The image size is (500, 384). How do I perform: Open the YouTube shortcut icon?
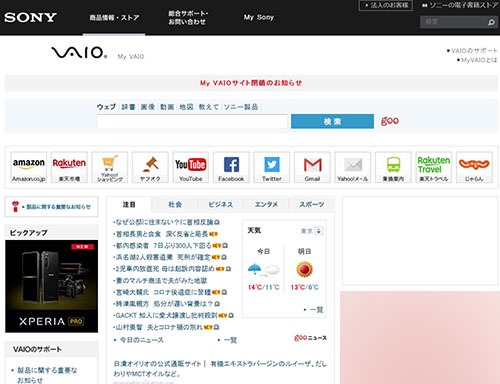coord(191,167)
